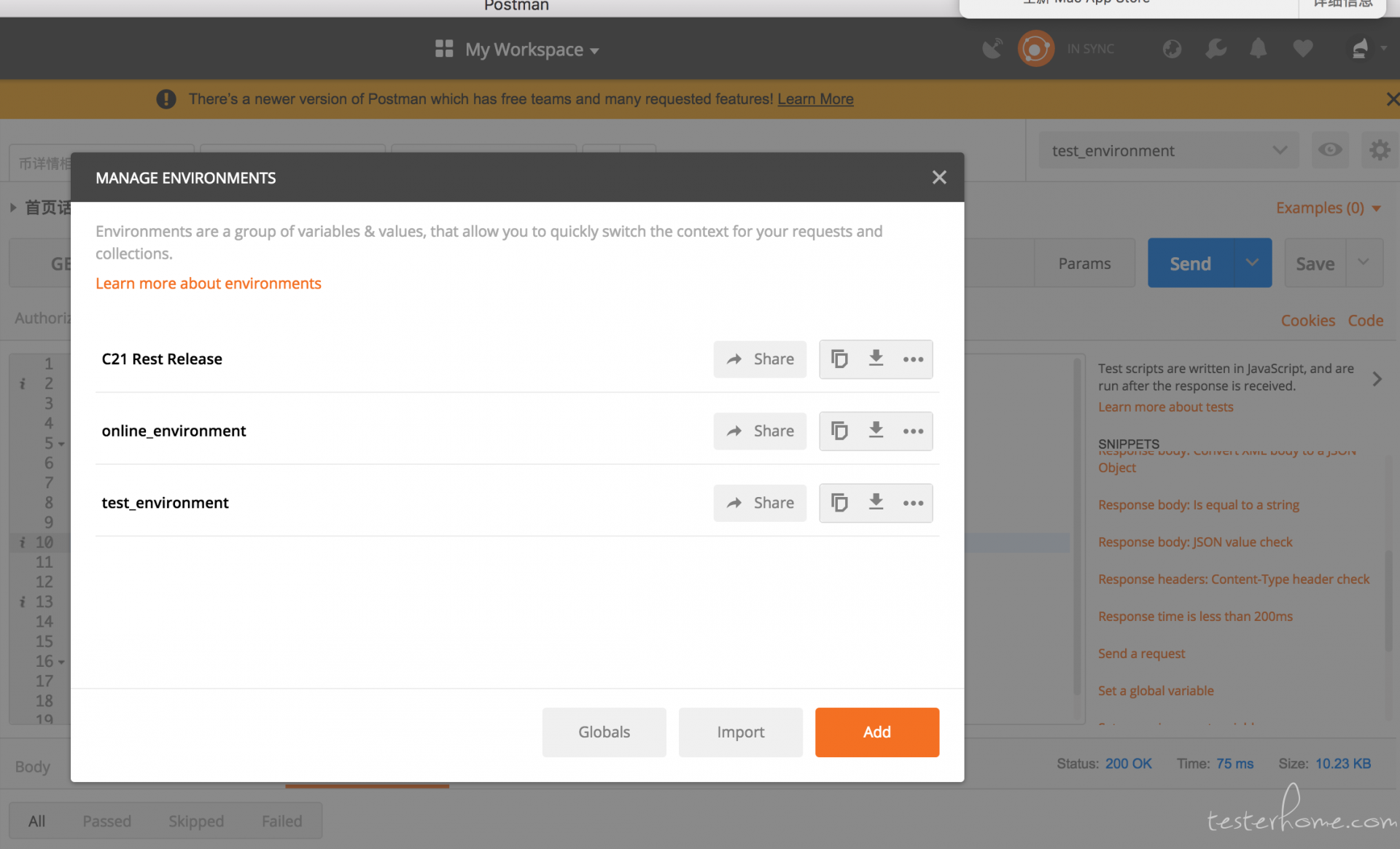Open the user account avatar menu
The image size is (1400, 849).
click(1366, 49)
